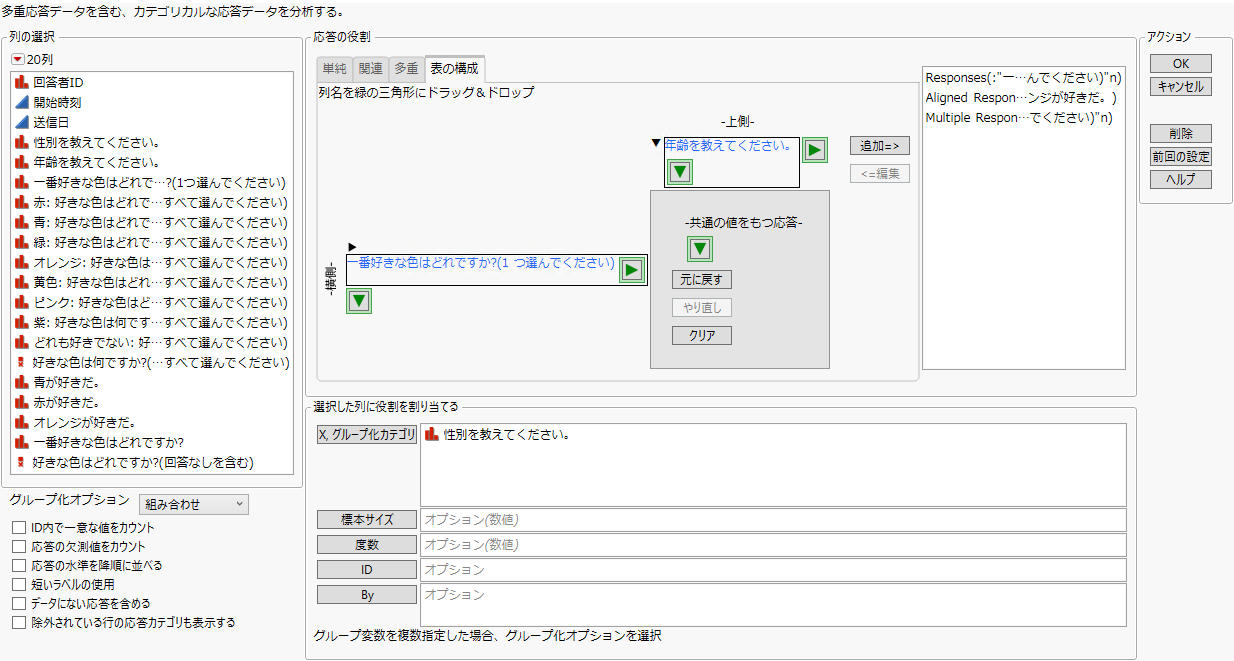Open the グループ化オプション combo box showing 組み合わせ

tap(193, 503)
